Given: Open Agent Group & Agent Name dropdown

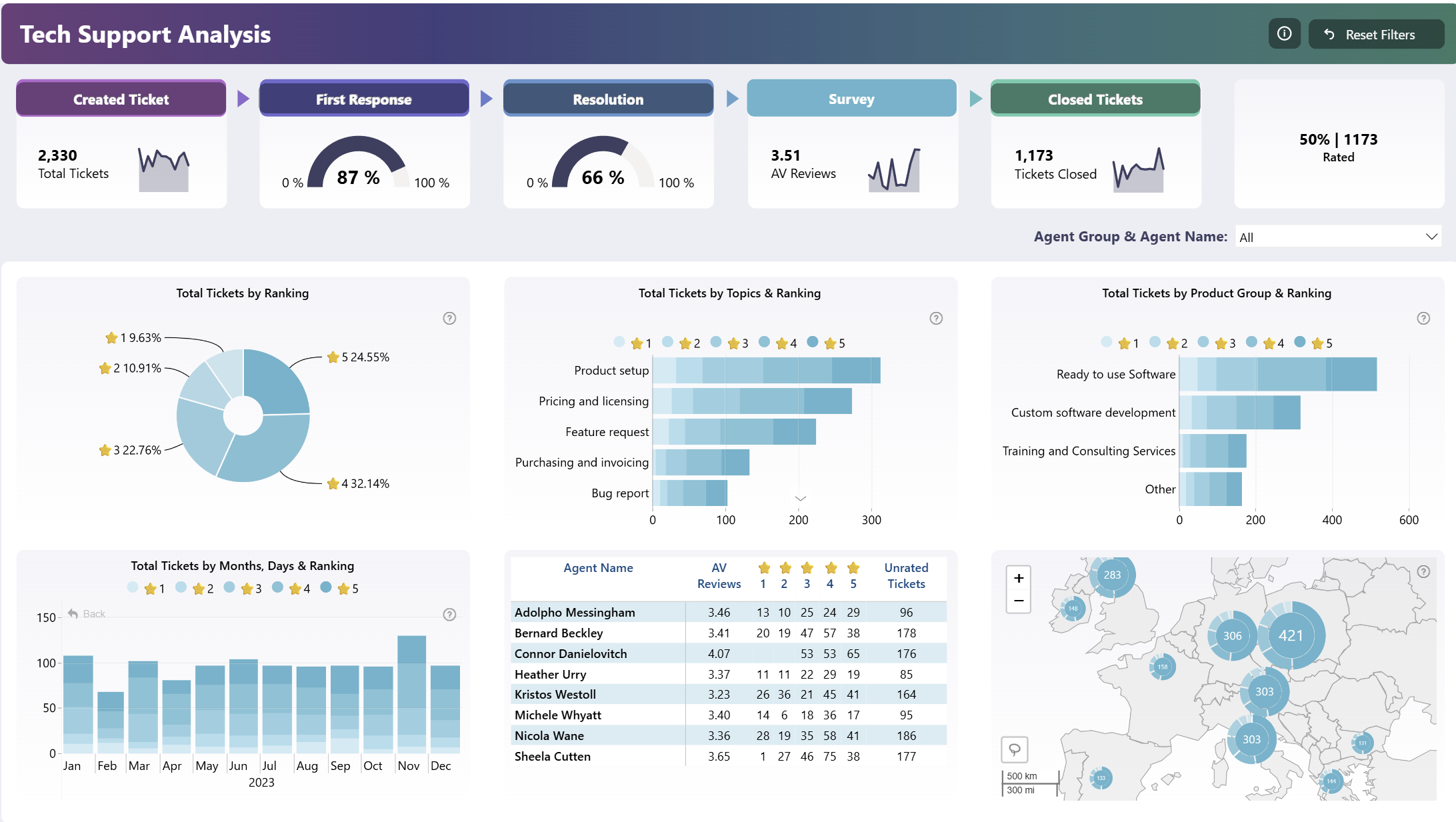Looking at the screenshot, I should pos(1338,237).
